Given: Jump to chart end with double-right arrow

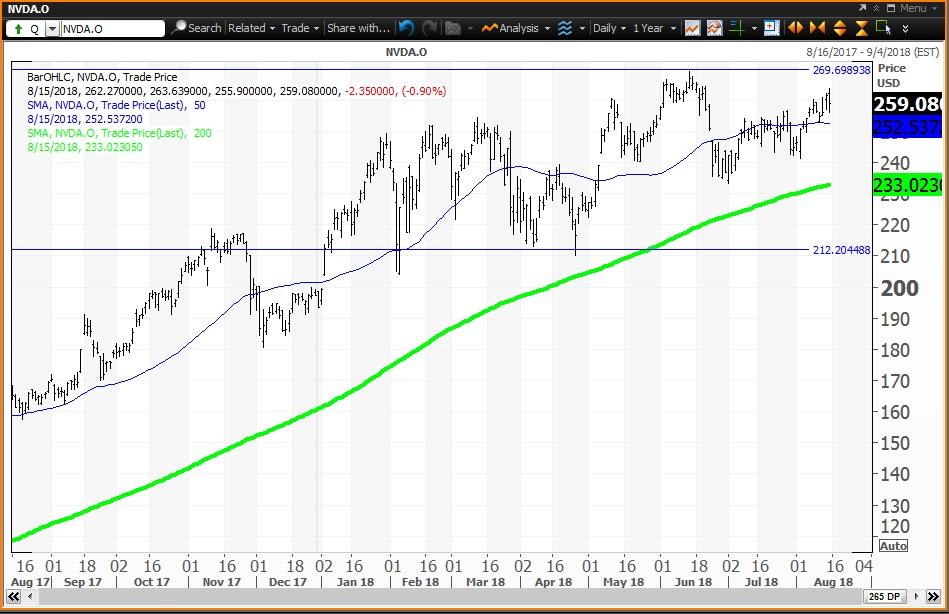Looking at the screenshot, I should [933, 597].
